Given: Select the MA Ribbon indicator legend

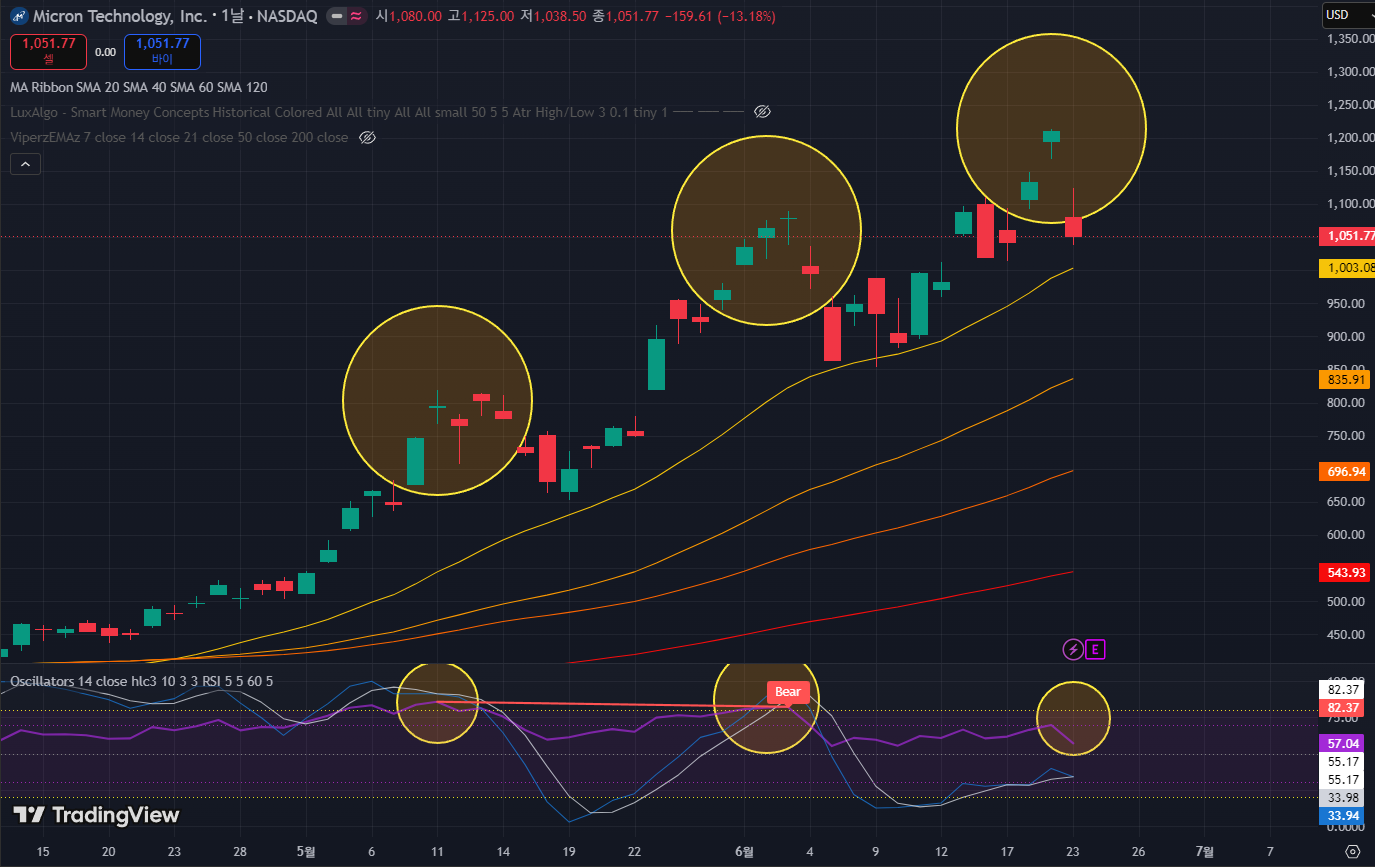Looking at the screenshot, I should click(138, 87).
